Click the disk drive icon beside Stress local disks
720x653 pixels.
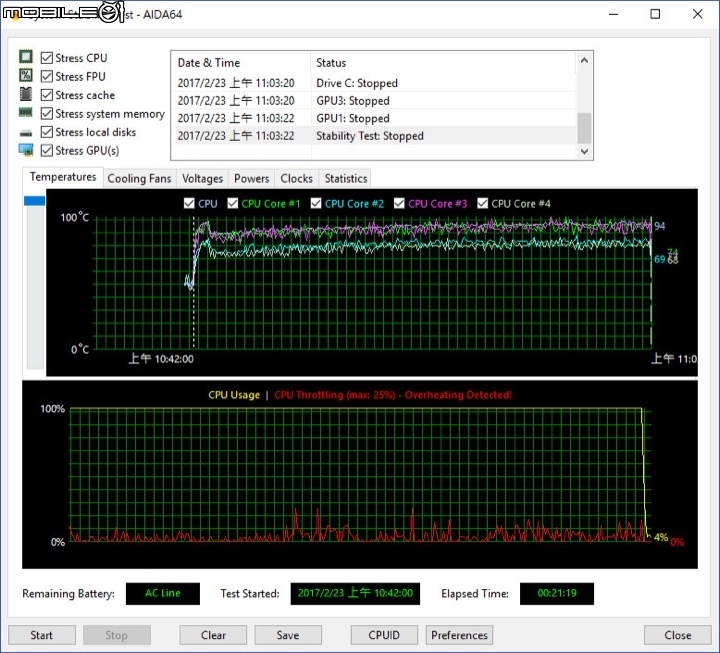click(x=26, y=133)
